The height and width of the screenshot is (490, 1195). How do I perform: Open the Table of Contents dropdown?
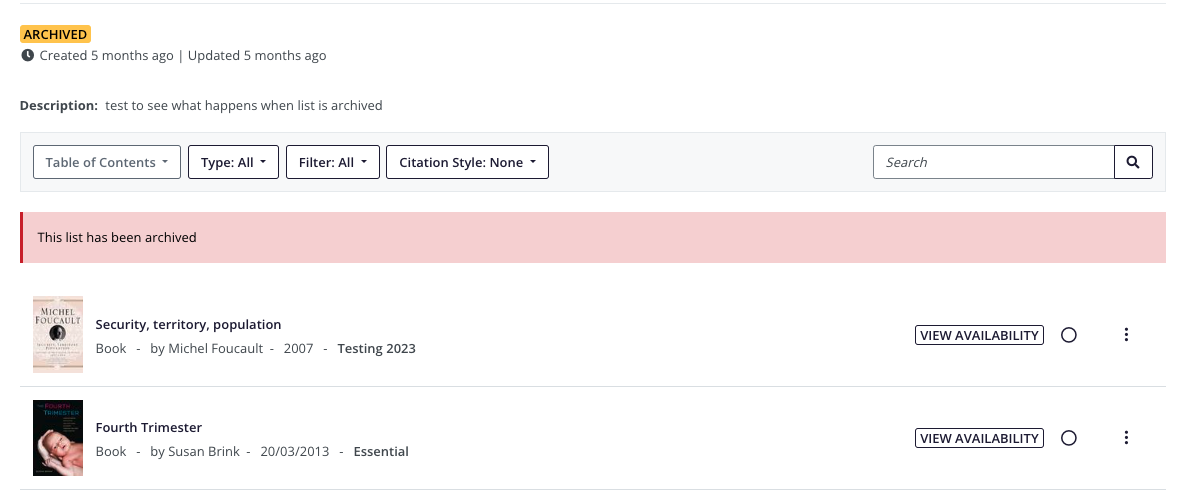(107, 162)
